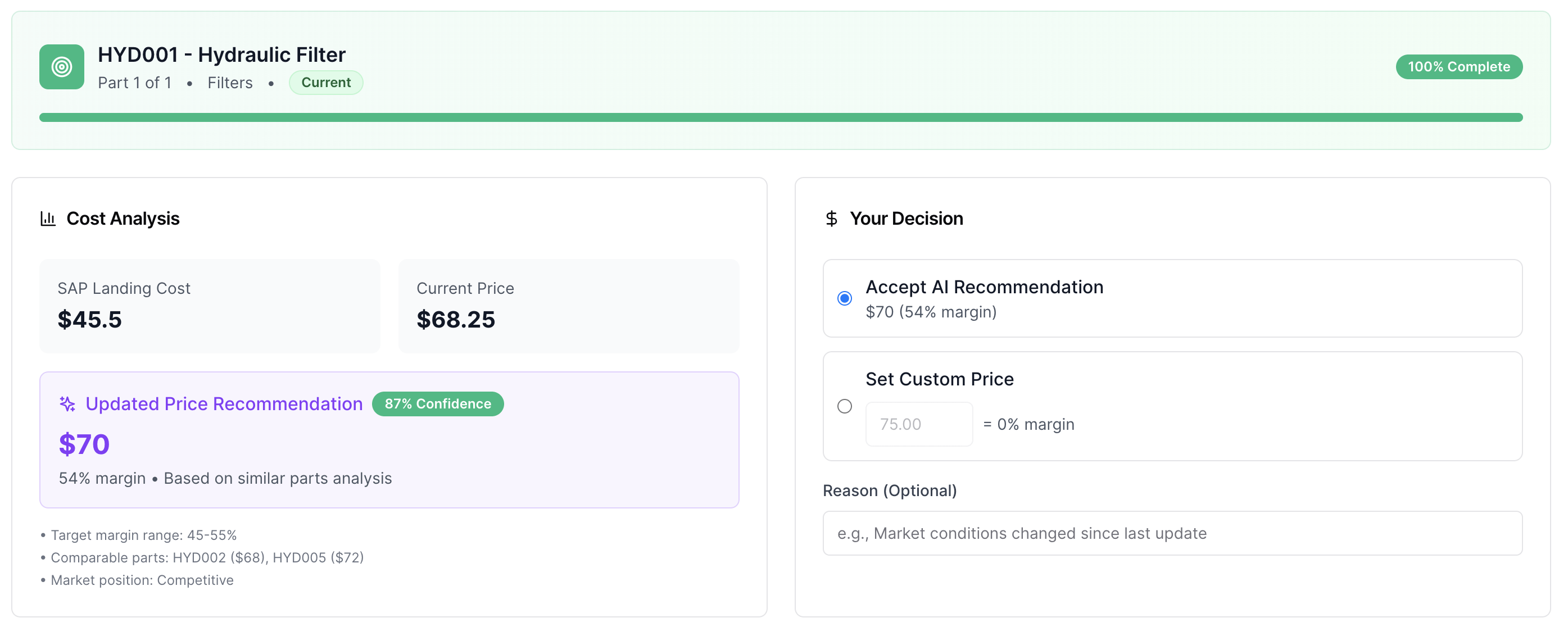This screenshot has height=636, width=1568.
Task: Click the Current Price $68.25 card
Action: click(x=568, y=306)
